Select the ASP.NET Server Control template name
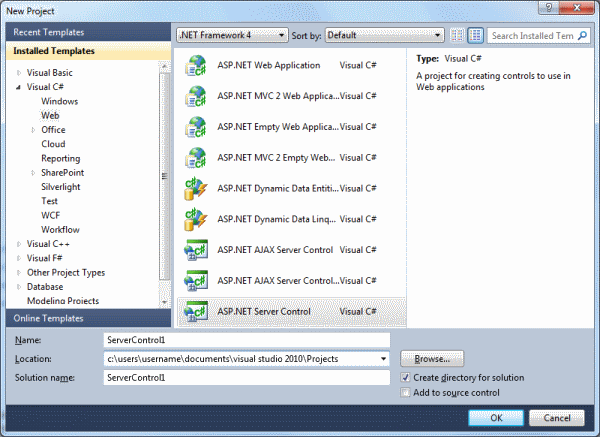Viewport: 600px width, 437px height. point(264,311)
